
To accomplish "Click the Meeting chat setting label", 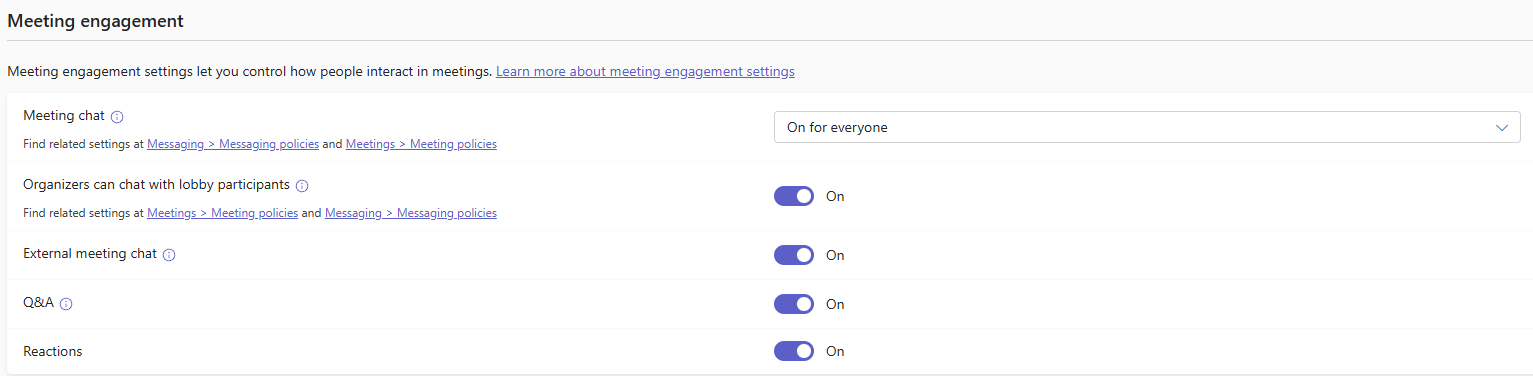I will 64,116.
